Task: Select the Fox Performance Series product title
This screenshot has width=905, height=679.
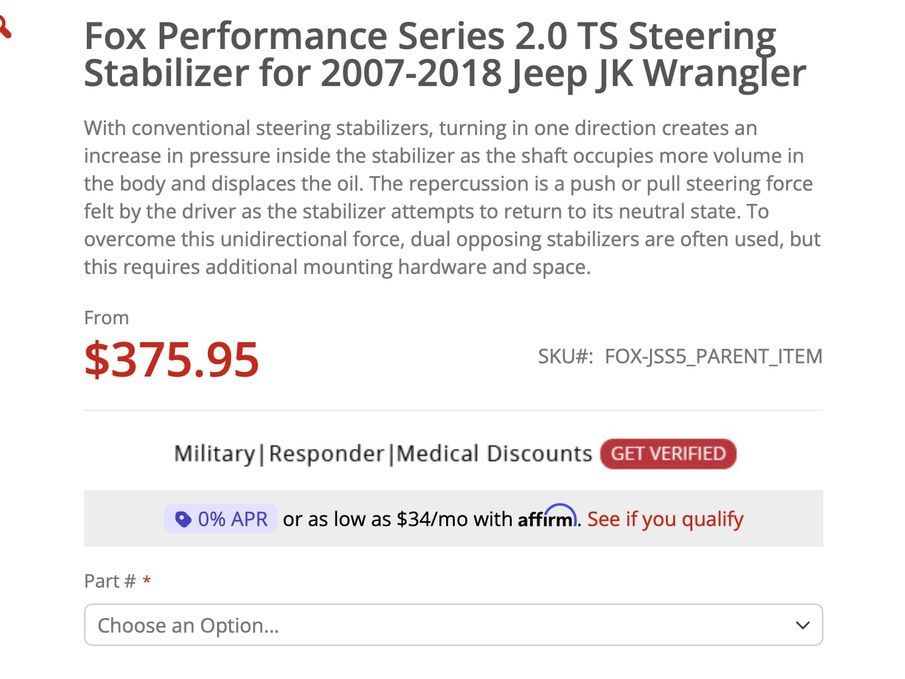Action: pos(444,54)
